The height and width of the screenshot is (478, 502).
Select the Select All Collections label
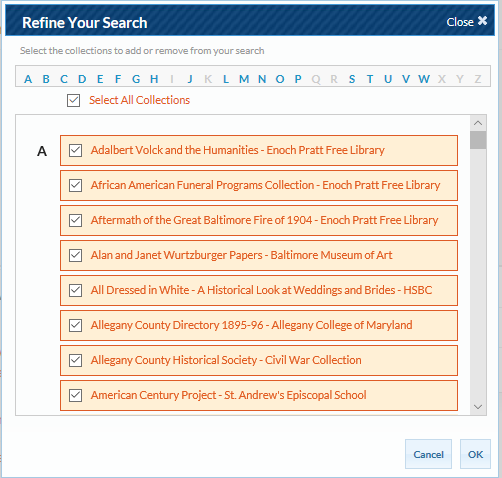click(139, 100)
